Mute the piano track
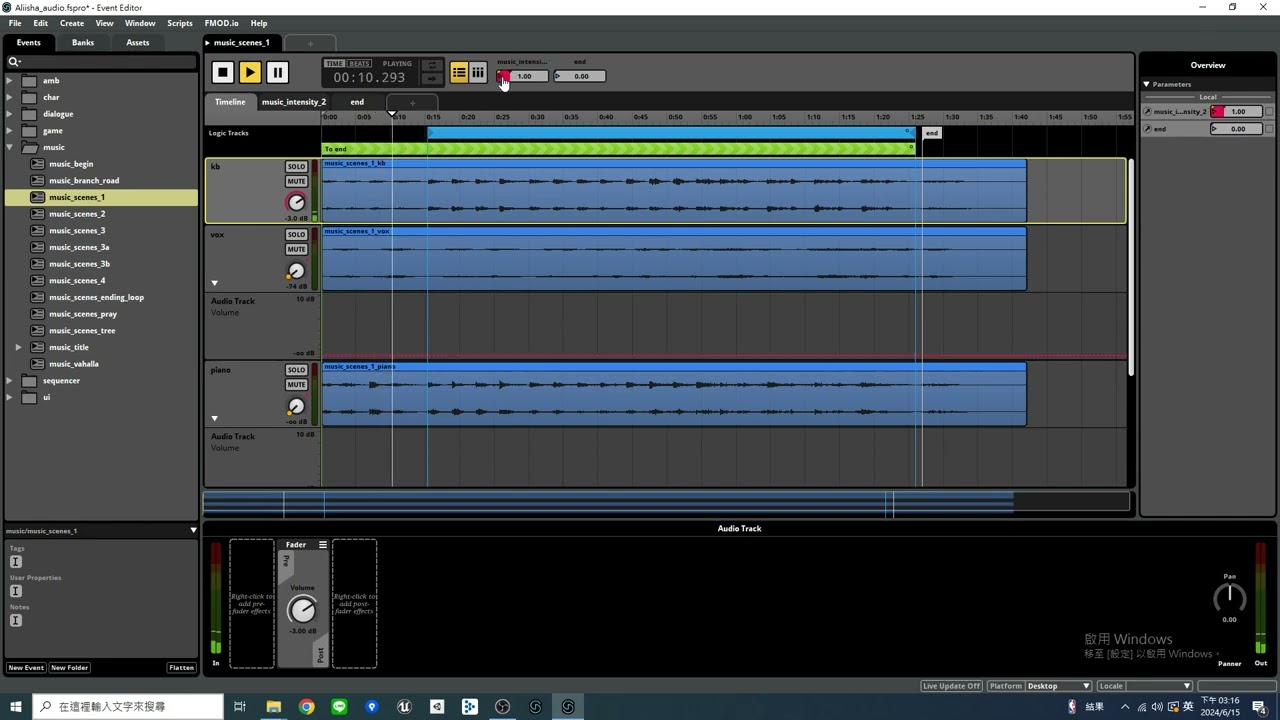The image size is (1280, 720). pos(296,384)
